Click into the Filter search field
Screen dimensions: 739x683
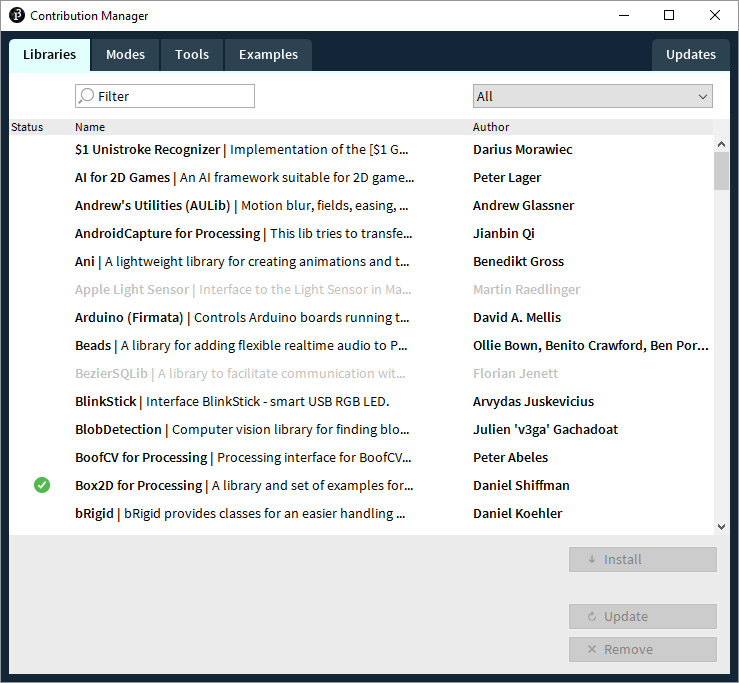[x=165, y=96]
